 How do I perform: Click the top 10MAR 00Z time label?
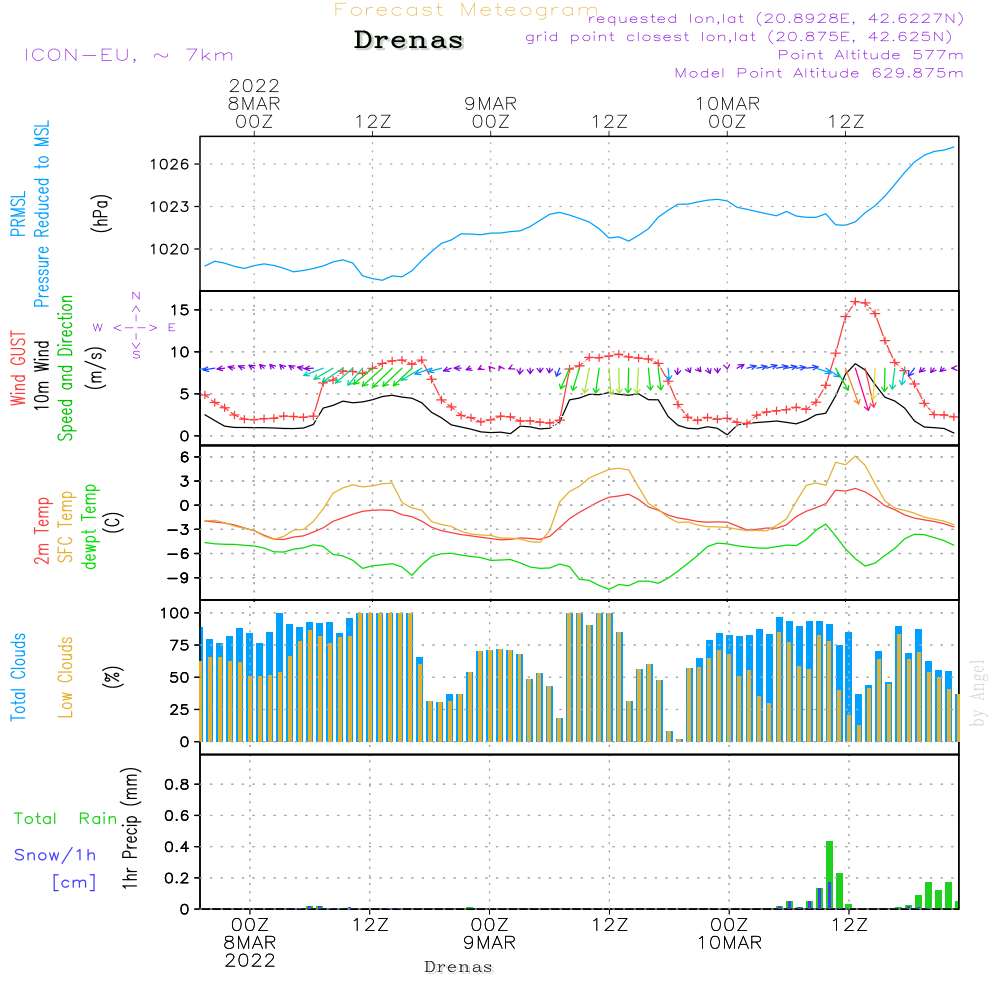[x=727, y=113]
